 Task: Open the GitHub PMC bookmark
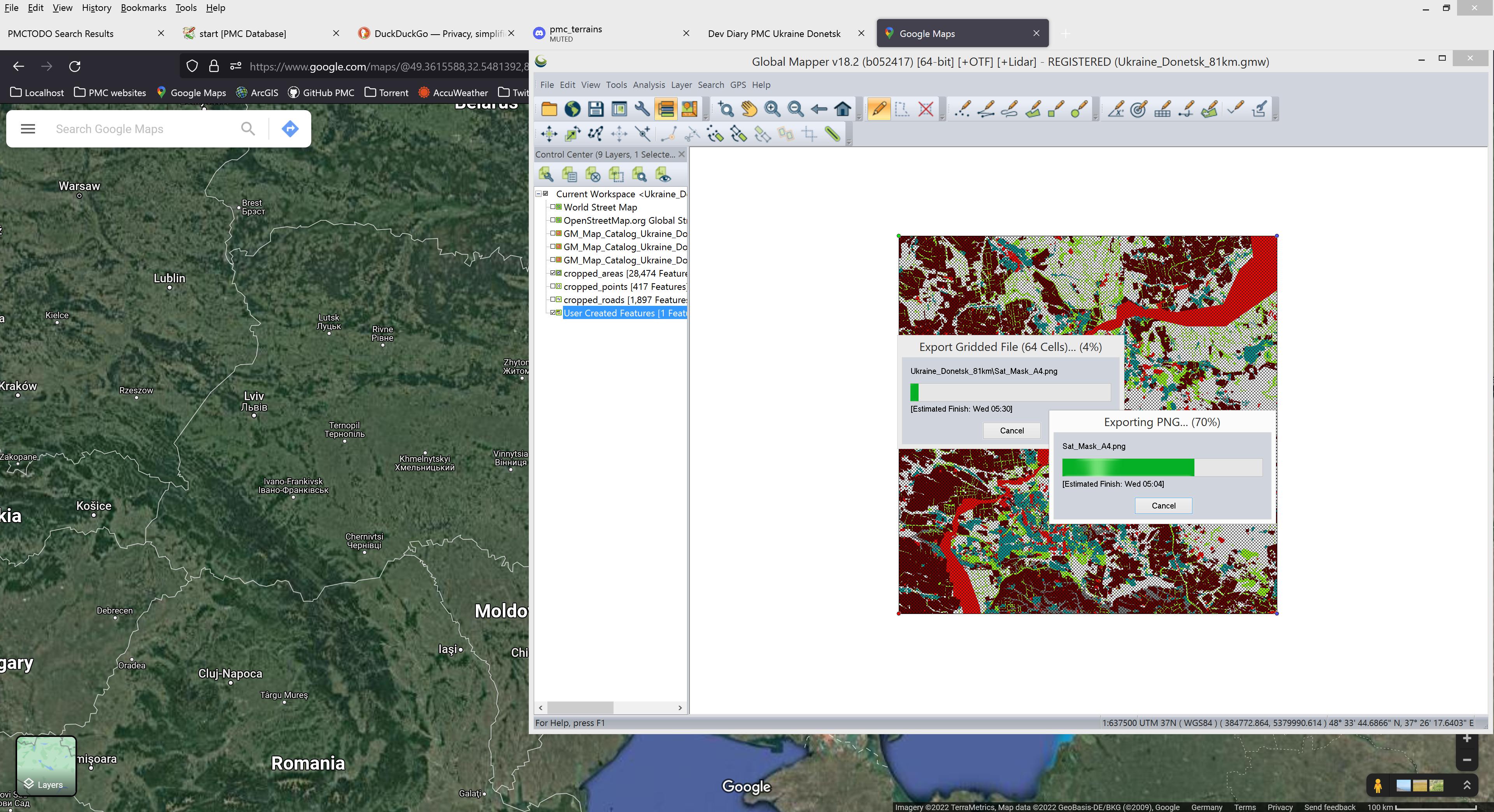click(321, 92)
